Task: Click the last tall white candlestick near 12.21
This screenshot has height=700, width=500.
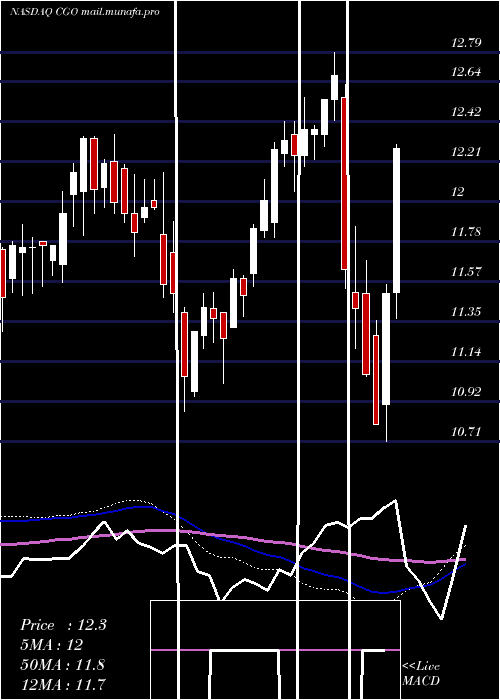Action: click(396, 221)
